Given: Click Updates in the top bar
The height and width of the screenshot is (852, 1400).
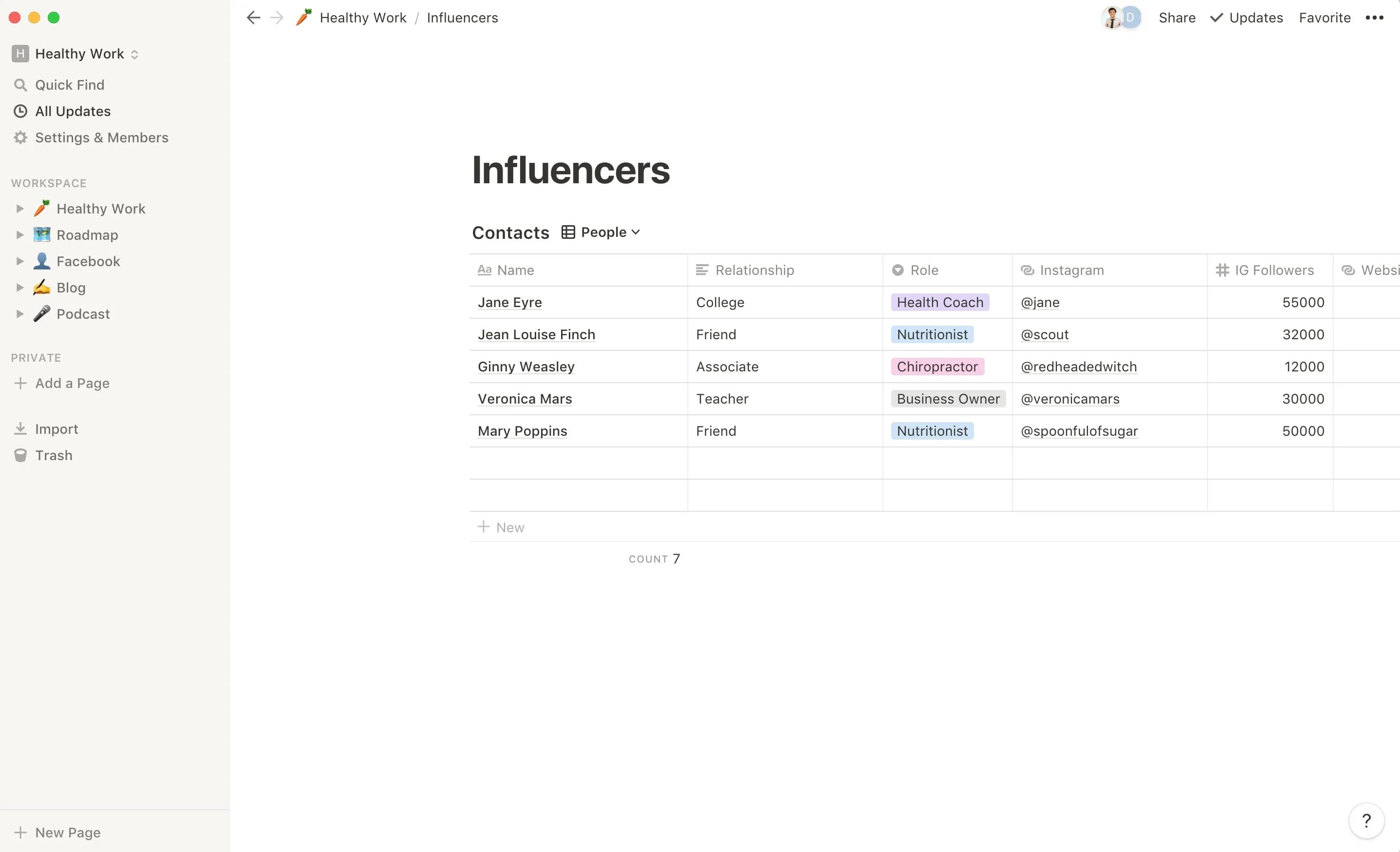Looking at the screenshot, I should [x=1246, y=18].
